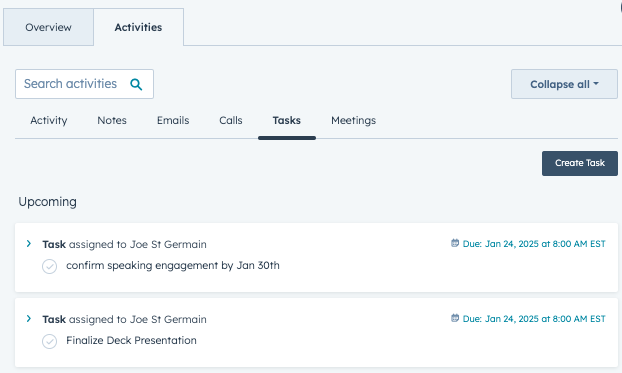Select the Activities tab
Image resolution: width=622 pixels, height=373 pixels.
pyautogui.click(x=138, y=27)
